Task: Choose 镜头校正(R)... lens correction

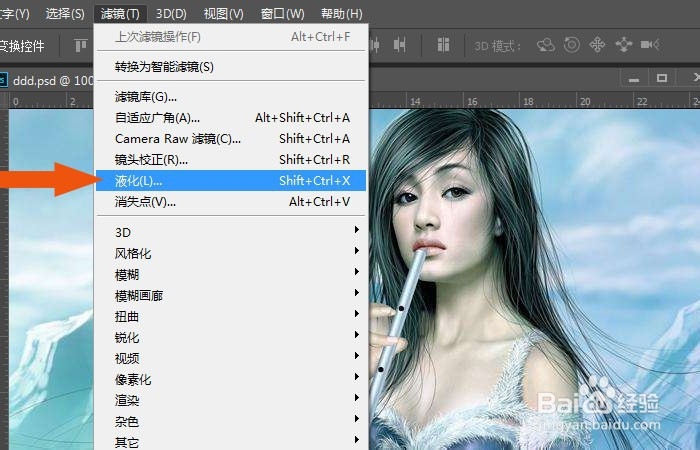Action: tap(231, 160)
